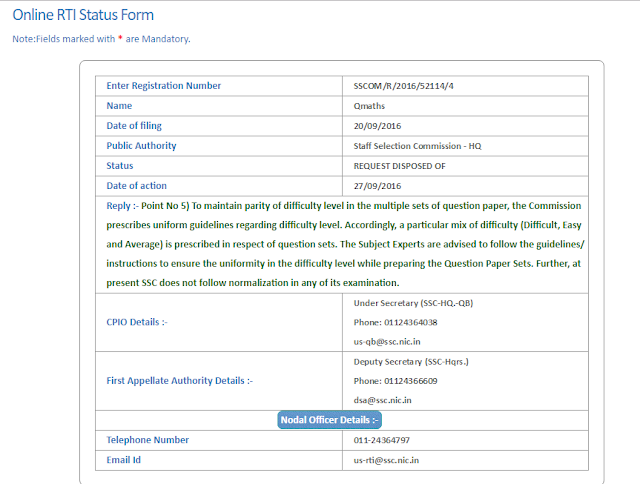Select action date 27/09/2016
Viewport: 640px width, 484px height.
click(377, 186)
